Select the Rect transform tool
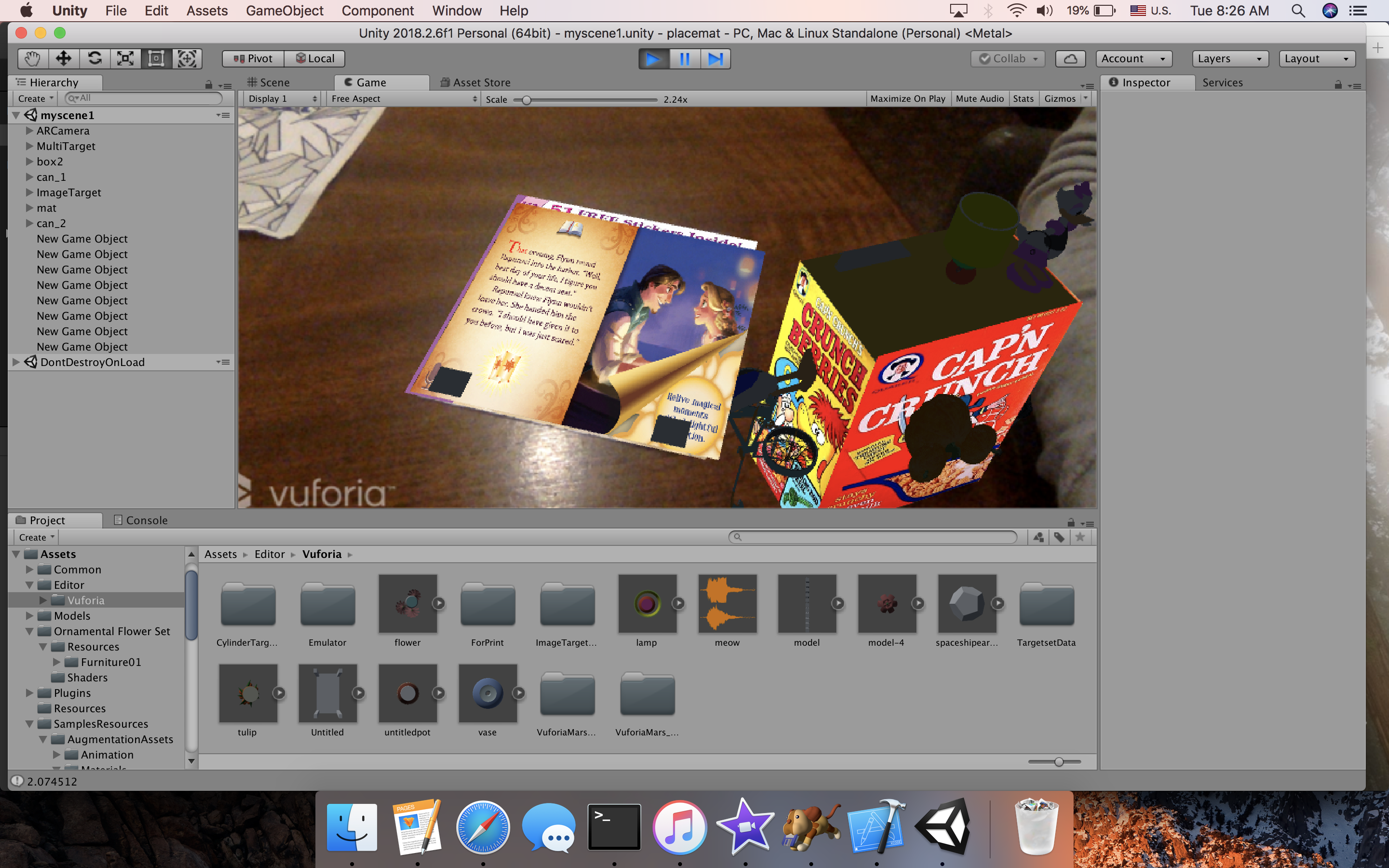This screenshot has height=868, width=1389. (157, 58)
